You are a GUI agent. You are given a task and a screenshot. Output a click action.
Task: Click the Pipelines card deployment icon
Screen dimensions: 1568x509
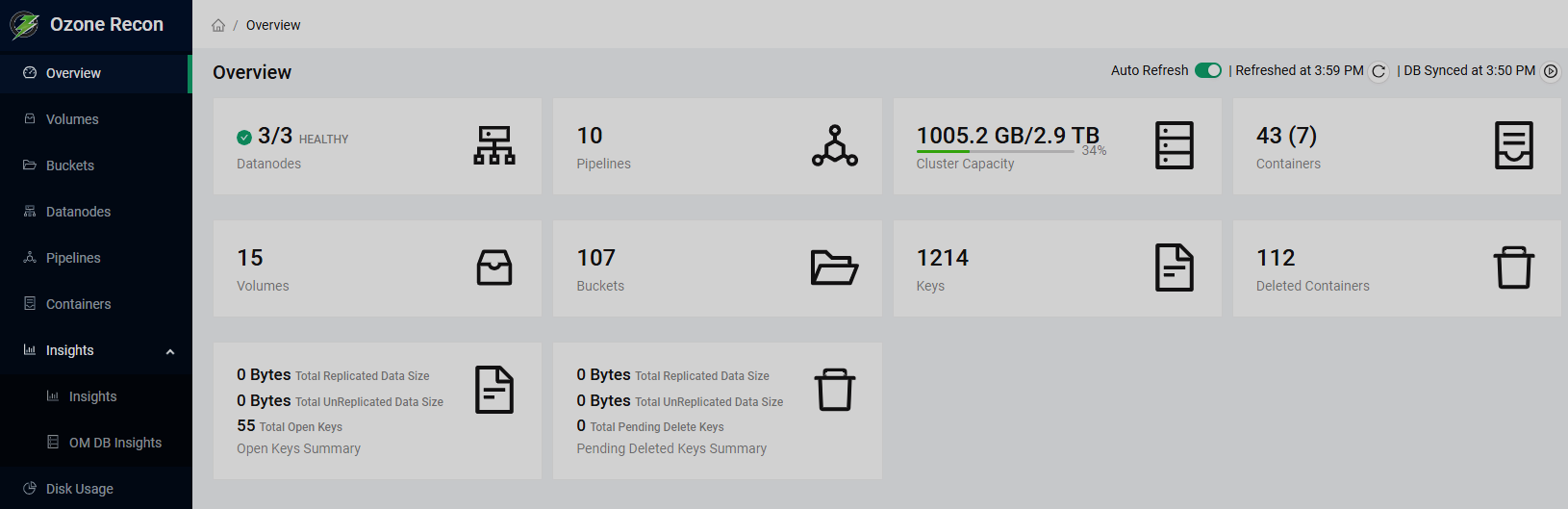(835, 145)
